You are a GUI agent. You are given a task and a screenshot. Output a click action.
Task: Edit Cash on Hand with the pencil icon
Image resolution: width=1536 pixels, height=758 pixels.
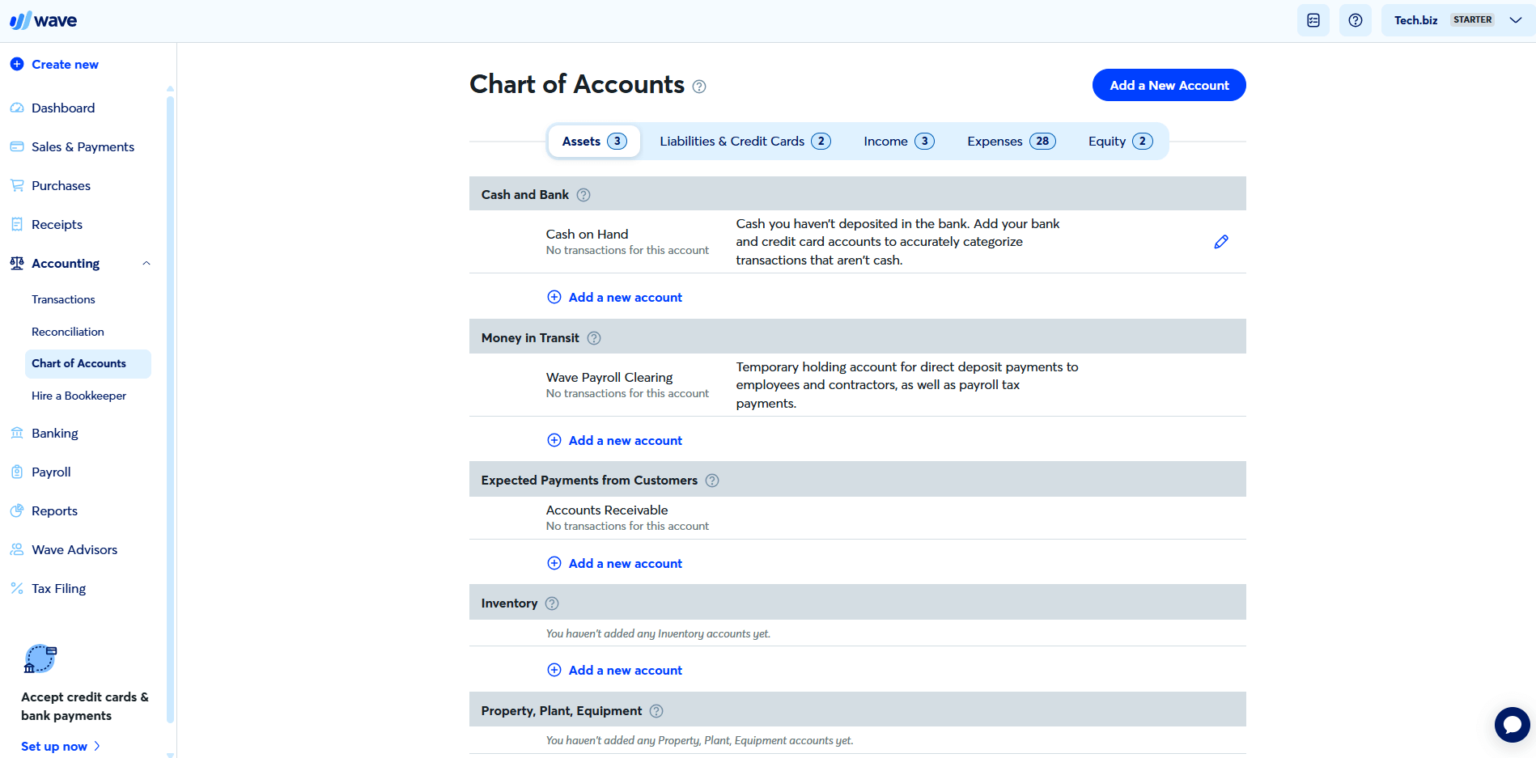click(x=1220, y=241)
